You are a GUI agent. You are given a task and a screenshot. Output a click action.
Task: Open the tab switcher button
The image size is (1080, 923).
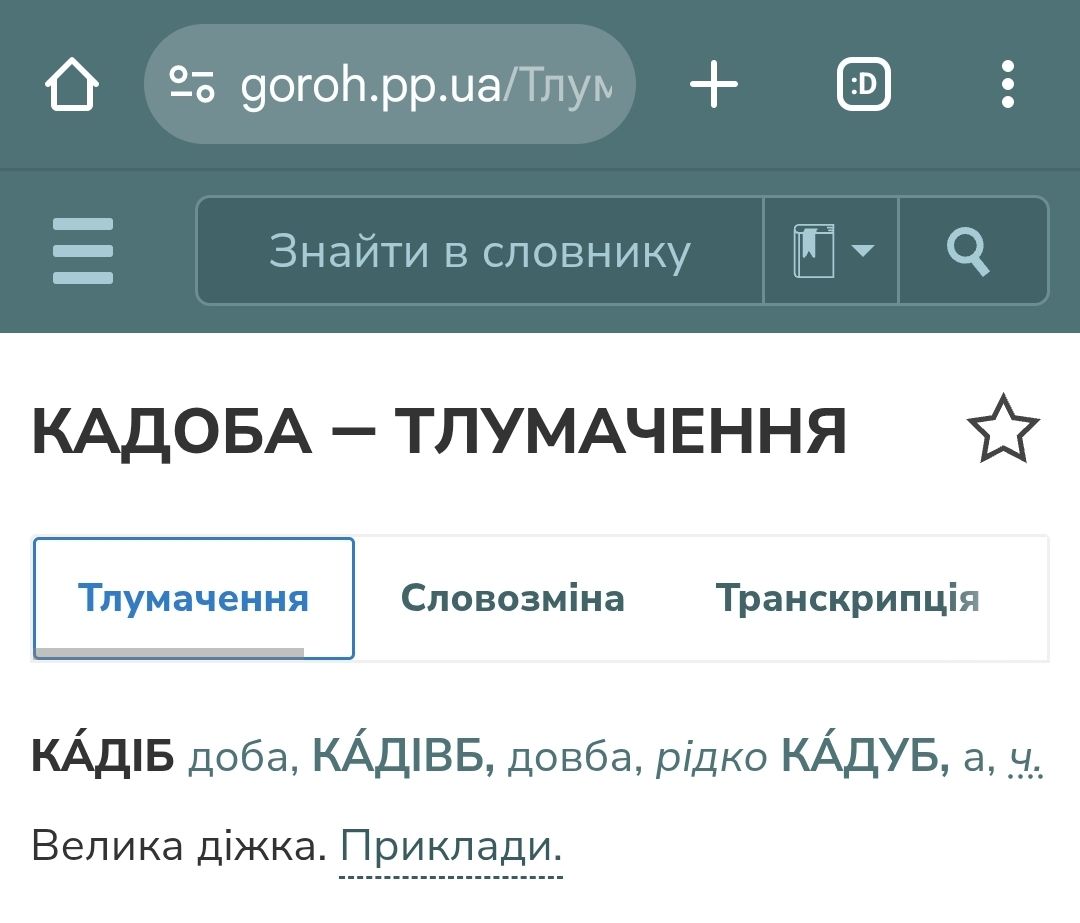click(x=863, y=85)
